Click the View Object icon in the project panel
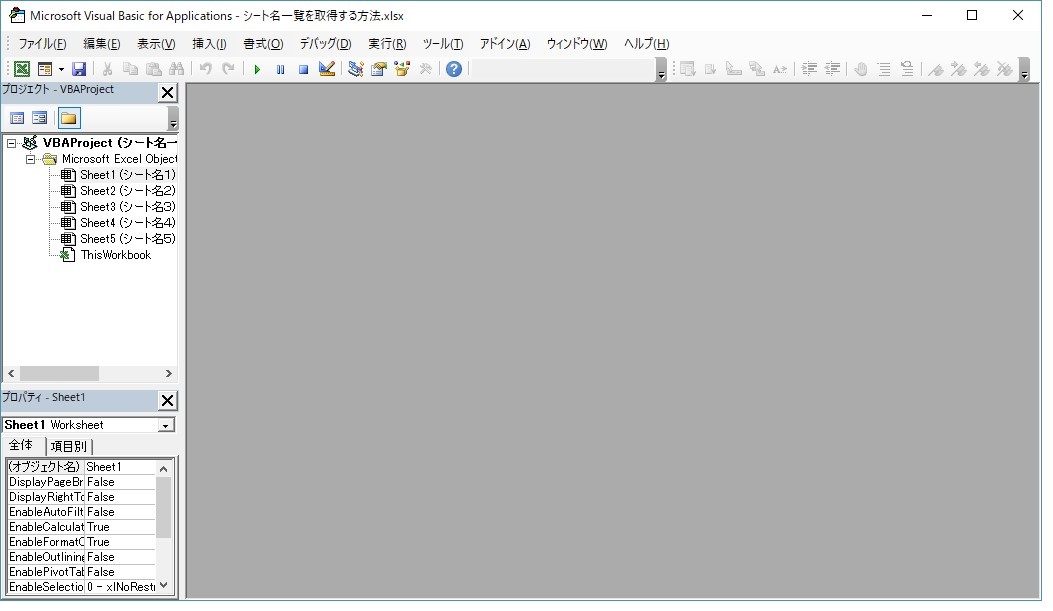The height and width of the screenshot is (611, 1053). [x=40, y=118]
